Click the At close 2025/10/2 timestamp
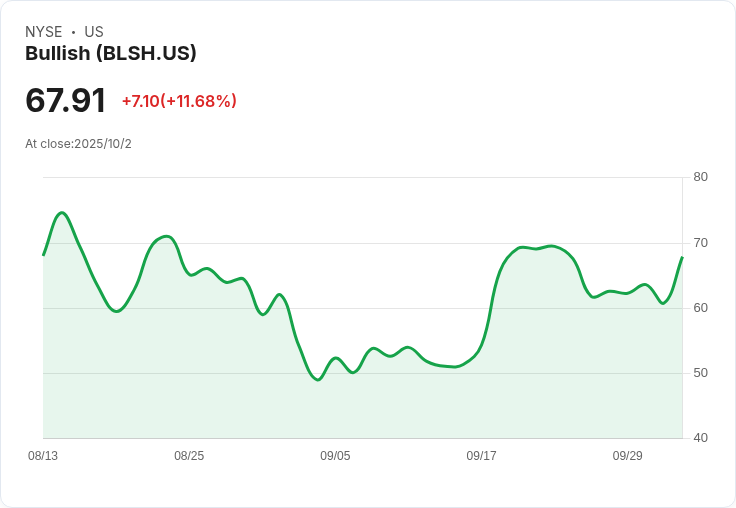Viewport: 736px width, 508px height. click(x=79, y=144)
